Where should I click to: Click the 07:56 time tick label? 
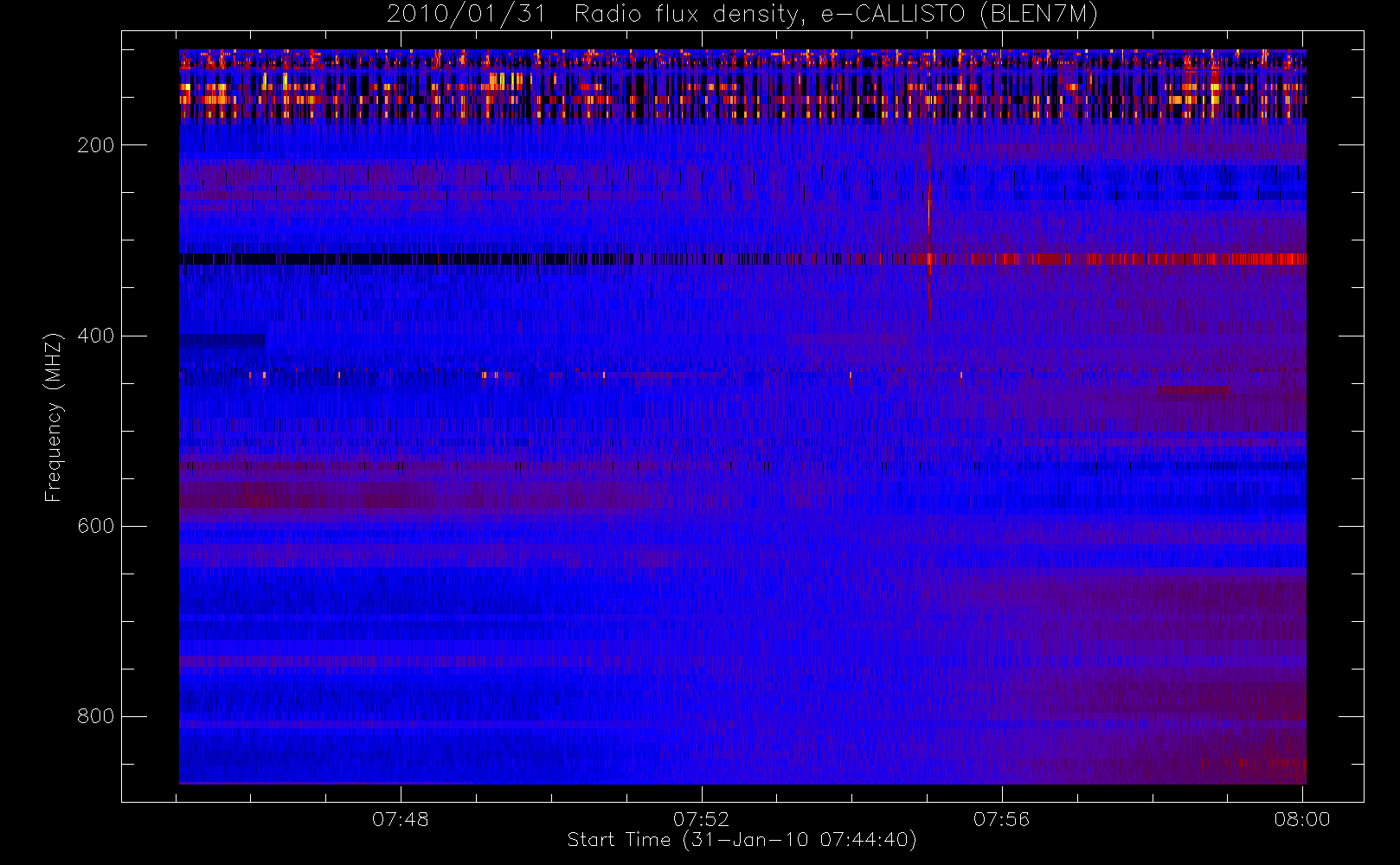(1002, 819)
